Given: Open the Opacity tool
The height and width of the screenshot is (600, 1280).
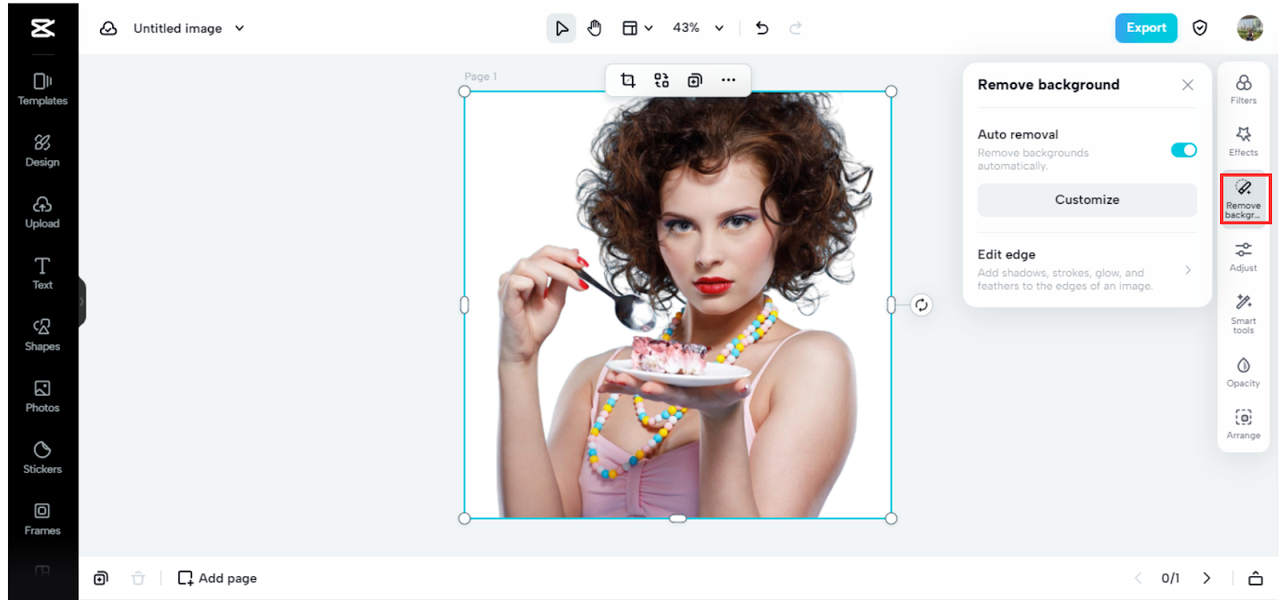Looking at the screenshot, I should point(1244,372).
